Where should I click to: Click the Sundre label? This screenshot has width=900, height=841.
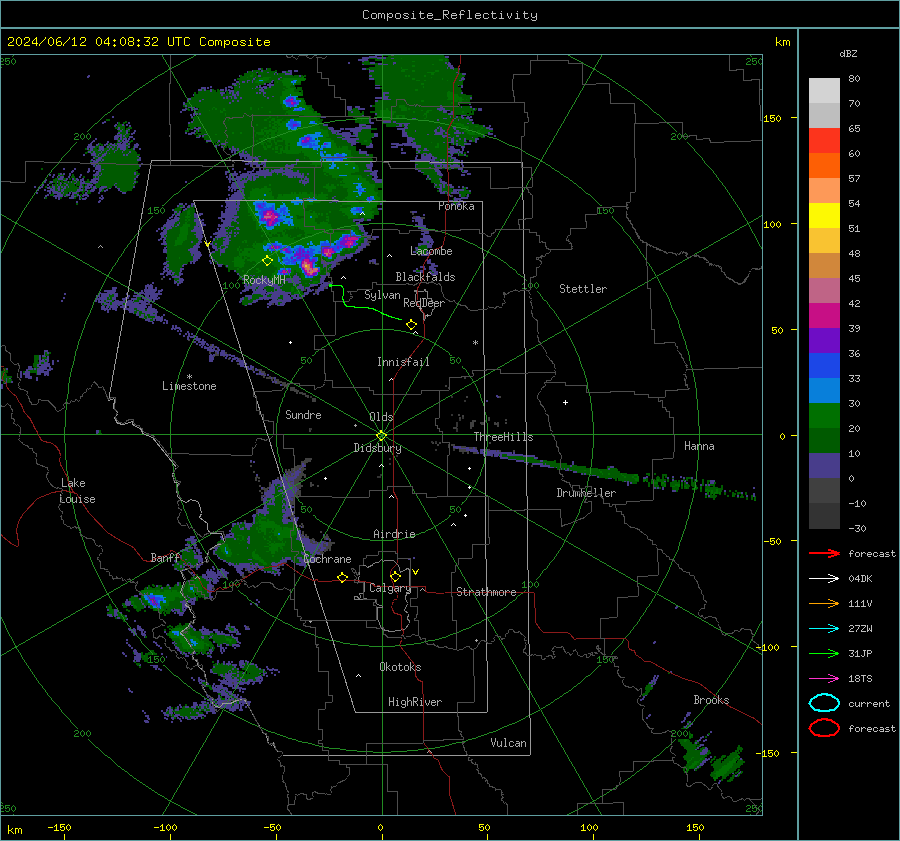(x=303, y=415)
